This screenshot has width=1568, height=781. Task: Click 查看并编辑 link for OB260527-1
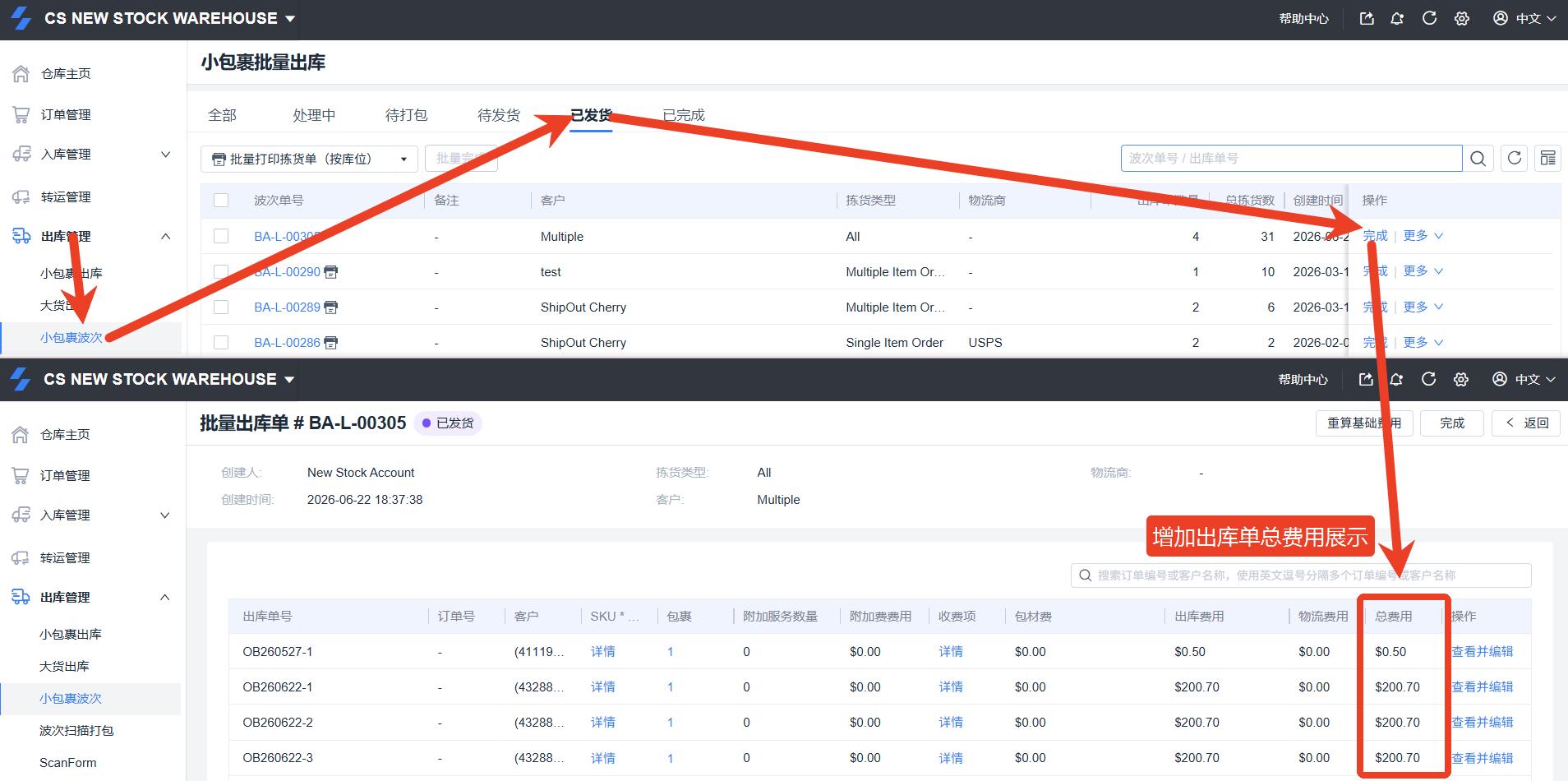tap(1483, 652)
